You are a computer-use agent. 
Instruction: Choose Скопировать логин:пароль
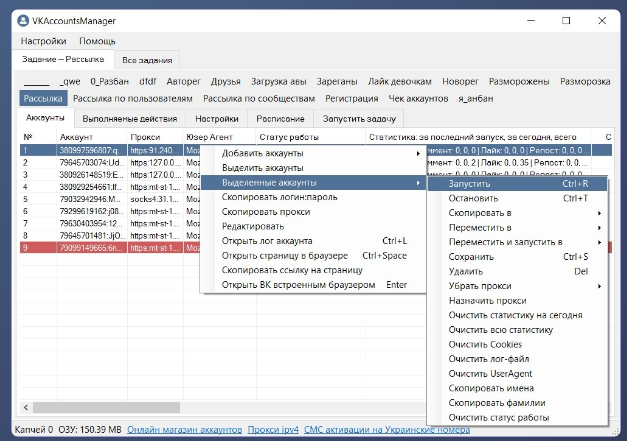pos(313,197)
